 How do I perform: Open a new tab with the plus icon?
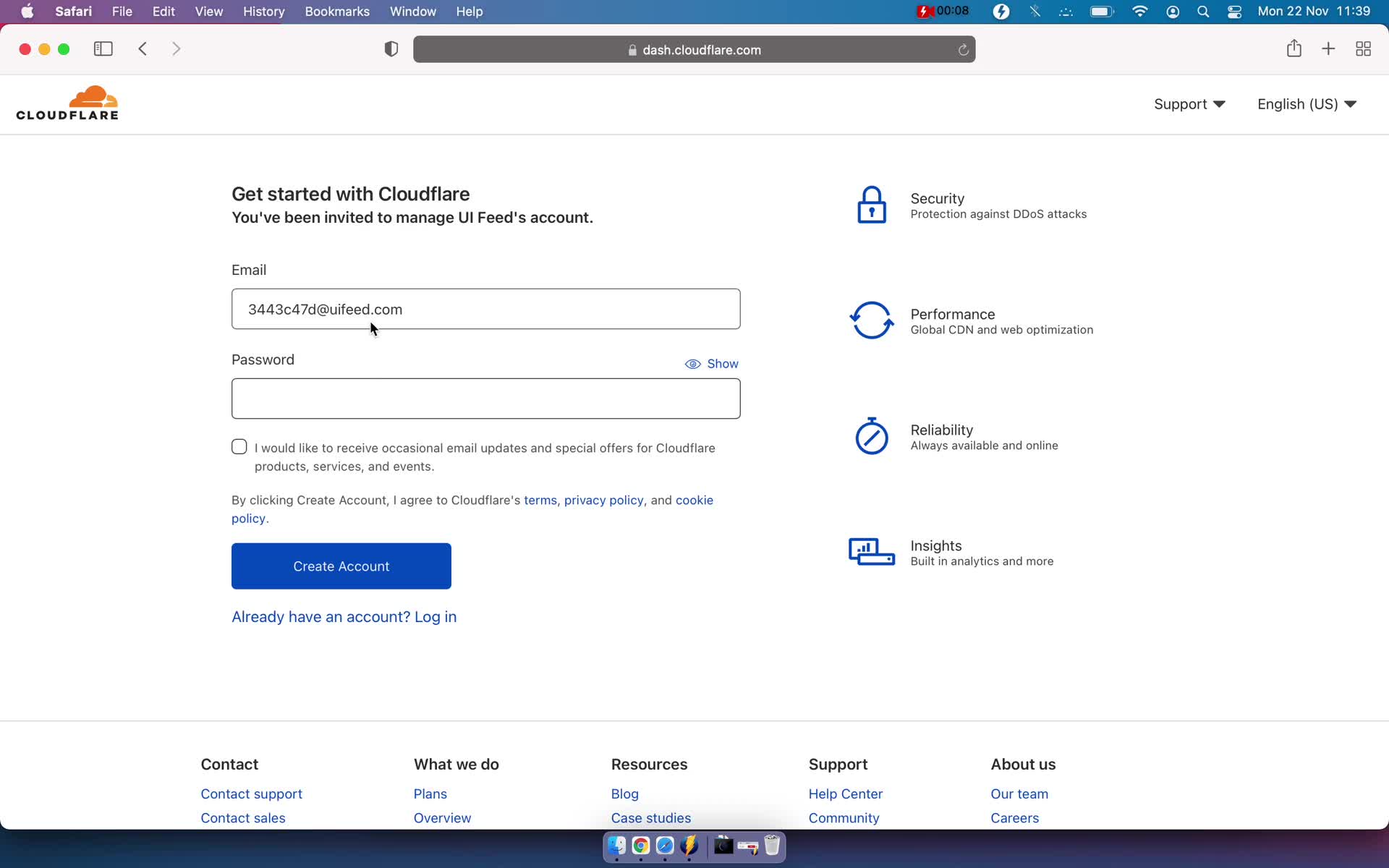pos(1328,49)
